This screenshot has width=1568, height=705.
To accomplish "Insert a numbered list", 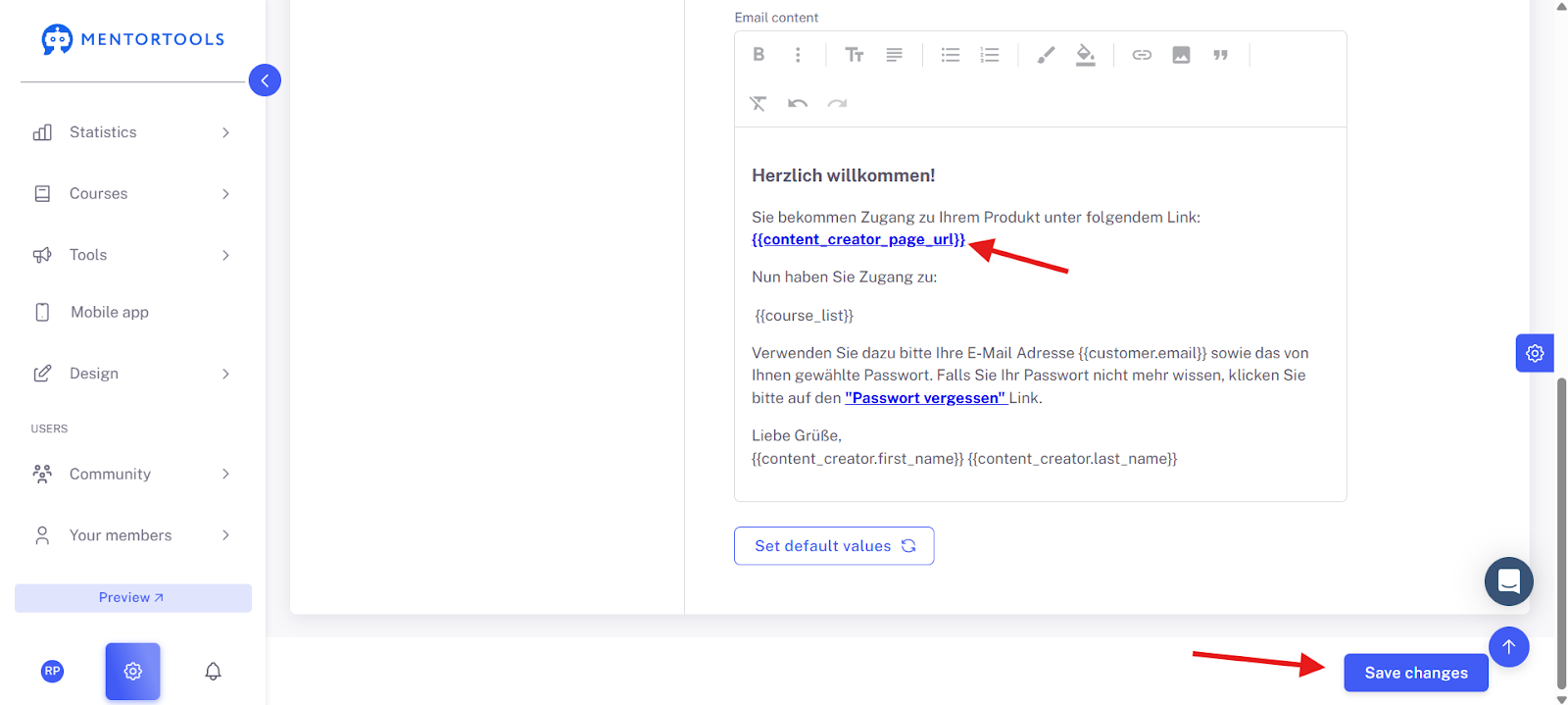I will (990, 55).
